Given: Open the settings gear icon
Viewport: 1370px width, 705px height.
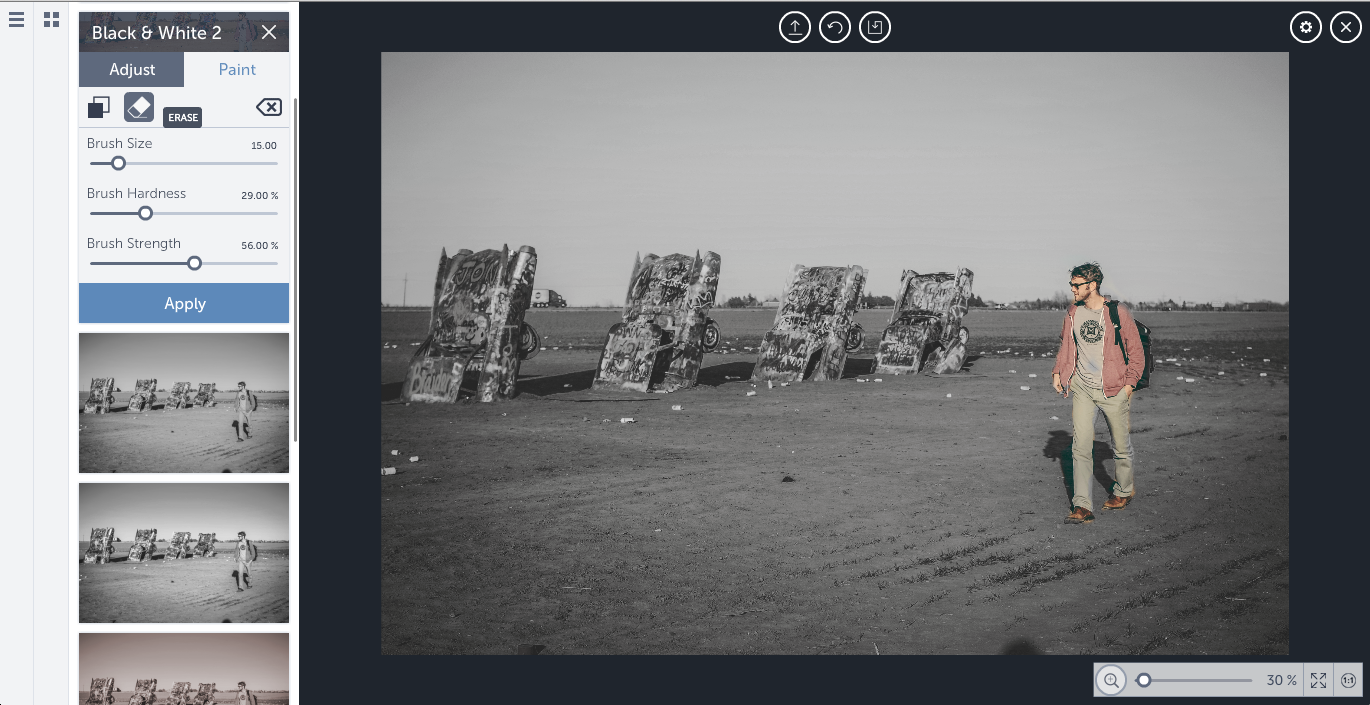Looking at the screenshot, I should point(1306,27).
